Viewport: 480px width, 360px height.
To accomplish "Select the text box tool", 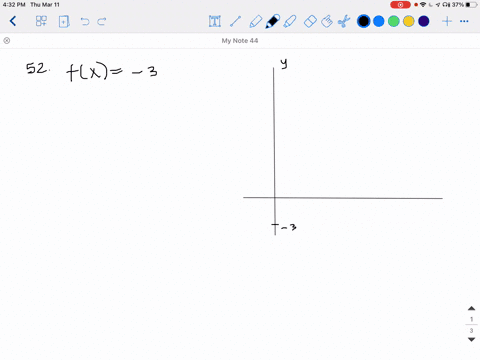I will (x=215, y=21).
